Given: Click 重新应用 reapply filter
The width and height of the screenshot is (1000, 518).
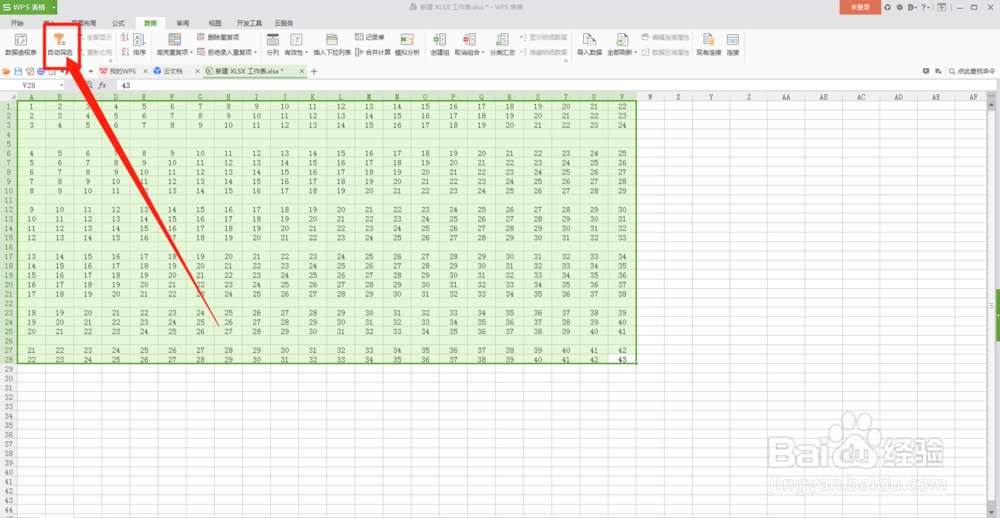Looking at the screenshot, I should click(95, 52).
